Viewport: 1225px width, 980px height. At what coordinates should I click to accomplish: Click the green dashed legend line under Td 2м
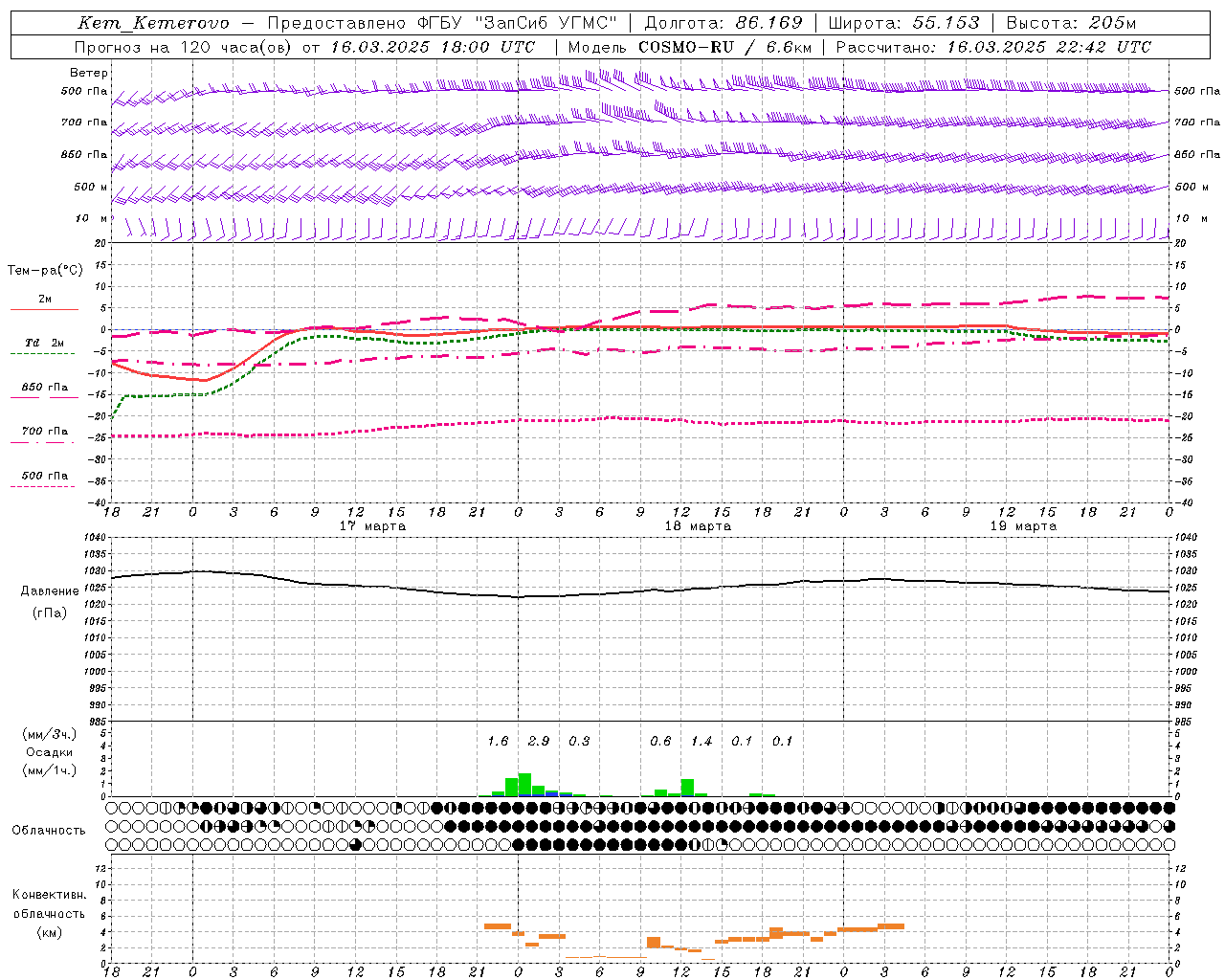(42, 354)
